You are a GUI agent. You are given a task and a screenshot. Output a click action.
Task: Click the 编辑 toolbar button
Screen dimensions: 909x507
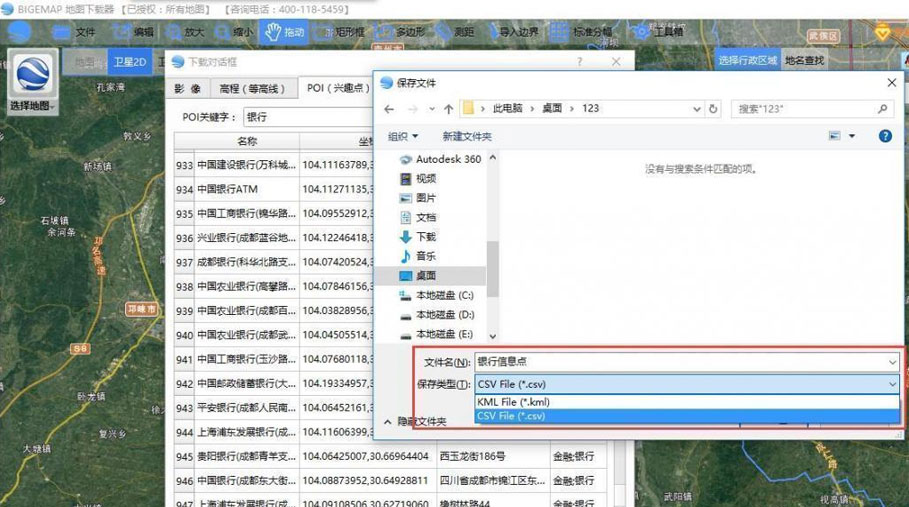point(133,32)
